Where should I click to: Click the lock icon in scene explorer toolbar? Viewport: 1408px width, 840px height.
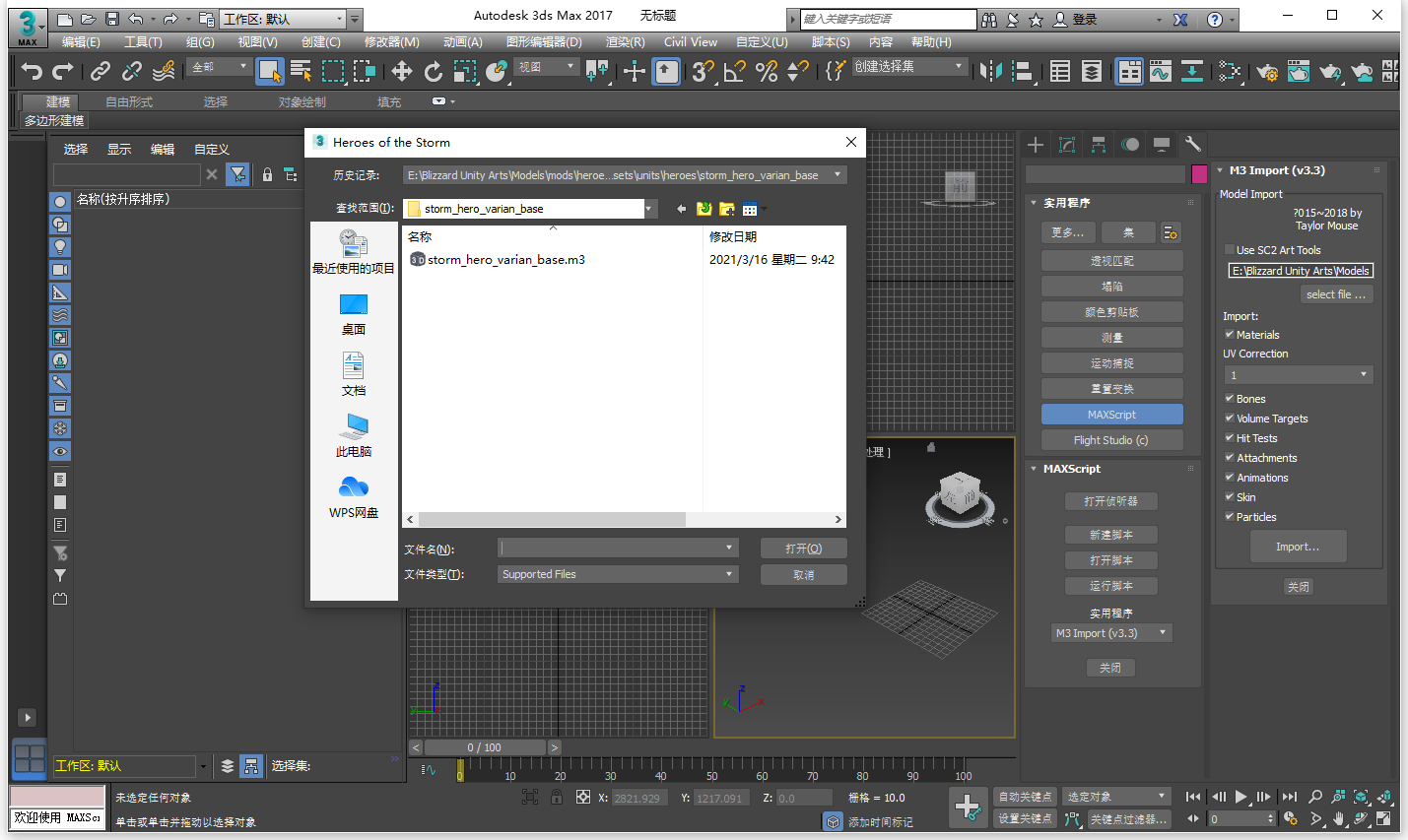267,174
